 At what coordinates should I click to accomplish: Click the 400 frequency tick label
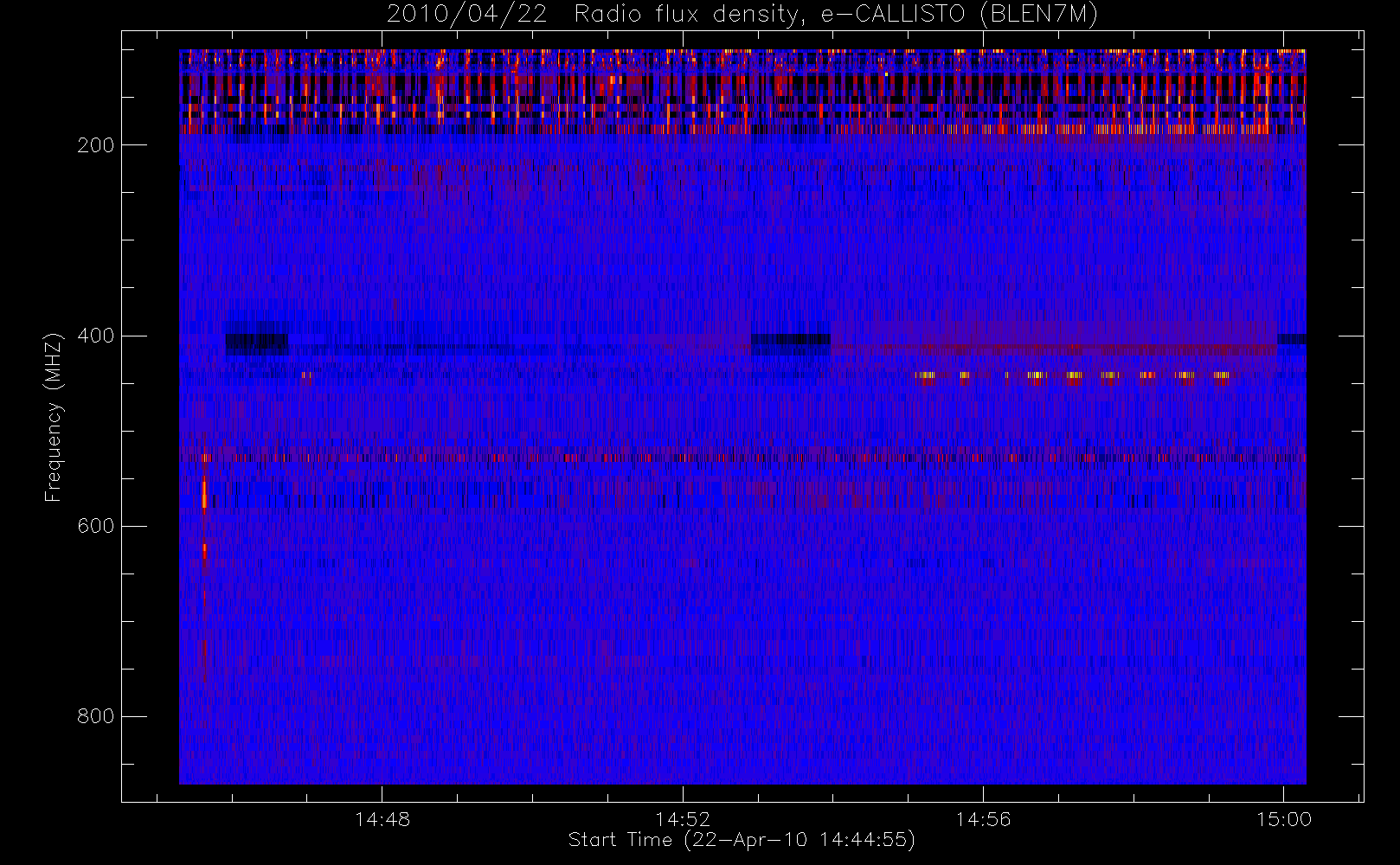click(x=96, y=336)
